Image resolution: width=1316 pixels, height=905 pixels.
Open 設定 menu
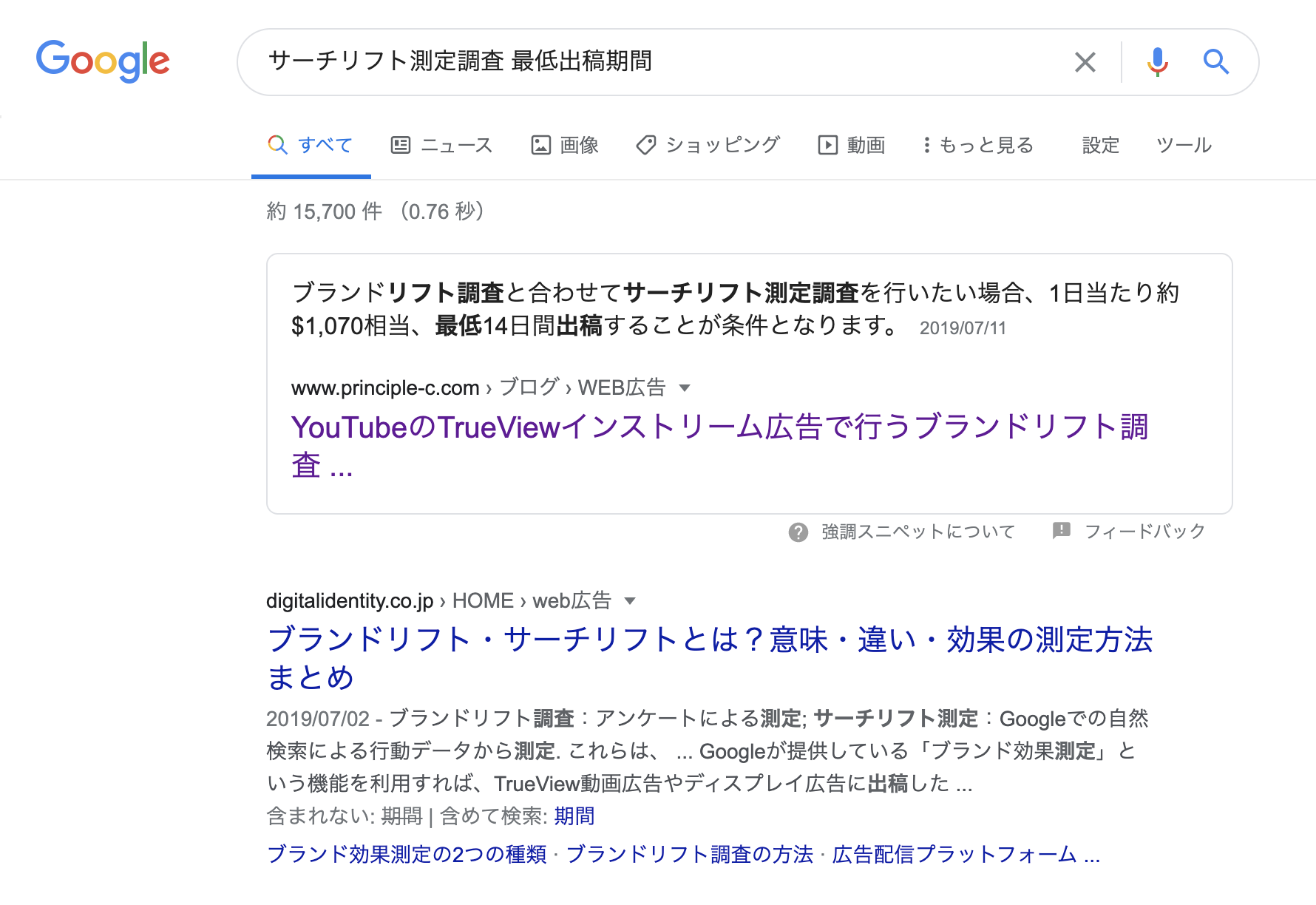click(1101, 145)
